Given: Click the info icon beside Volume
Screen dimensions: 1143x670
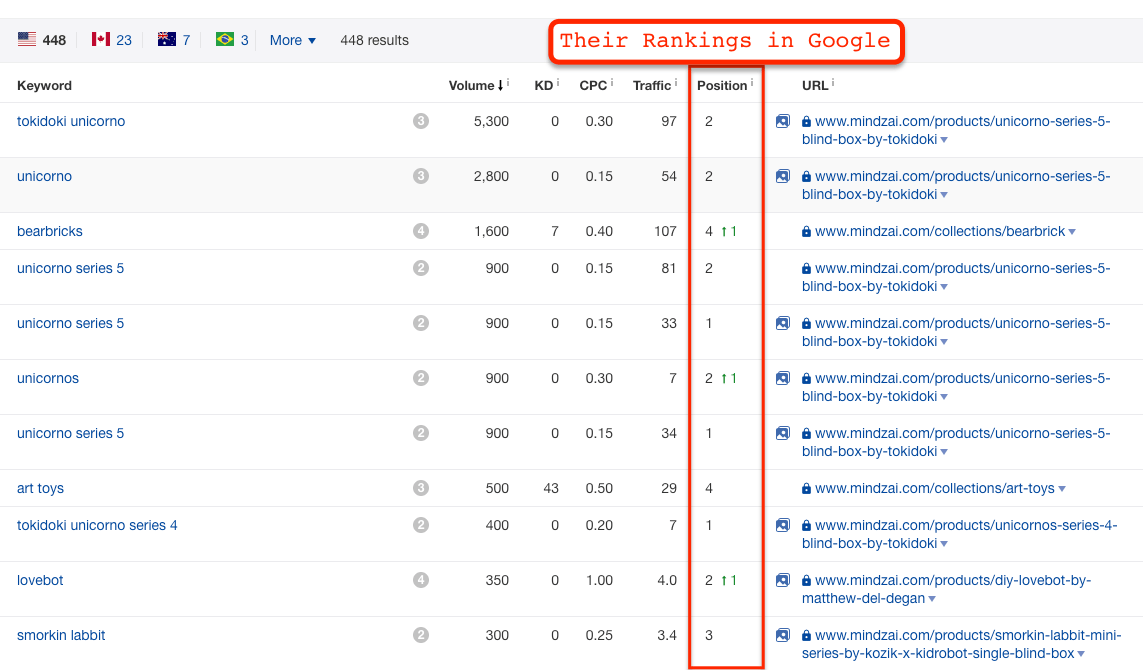Looking at the screenshot, I should click(508, 82).
